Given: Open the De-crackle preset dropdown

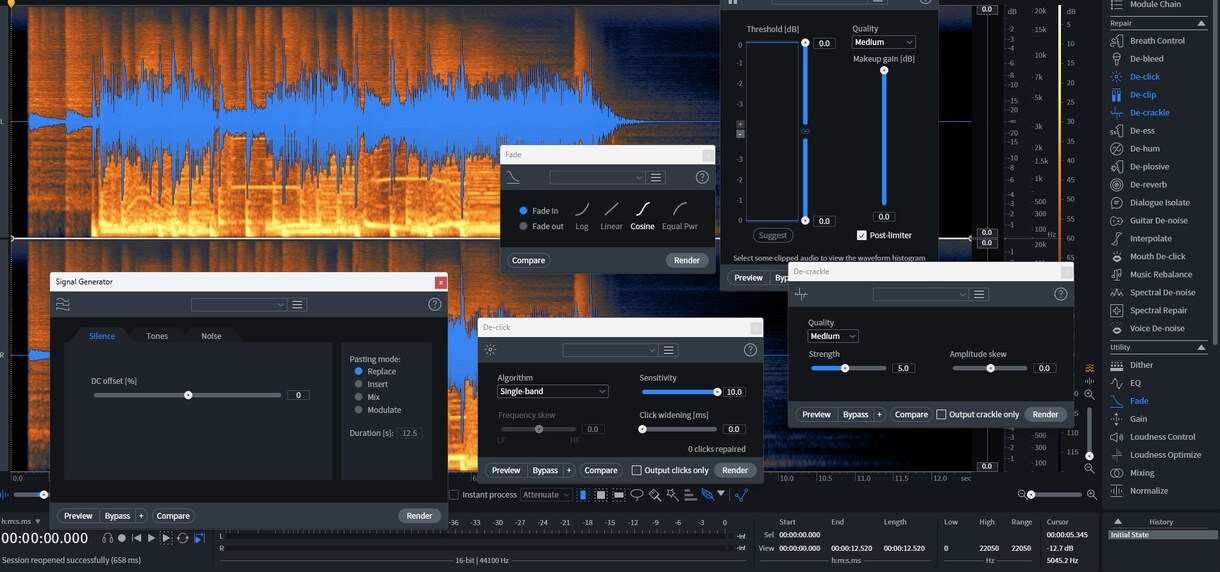Looking at the screenshot, I should (921, 294).
